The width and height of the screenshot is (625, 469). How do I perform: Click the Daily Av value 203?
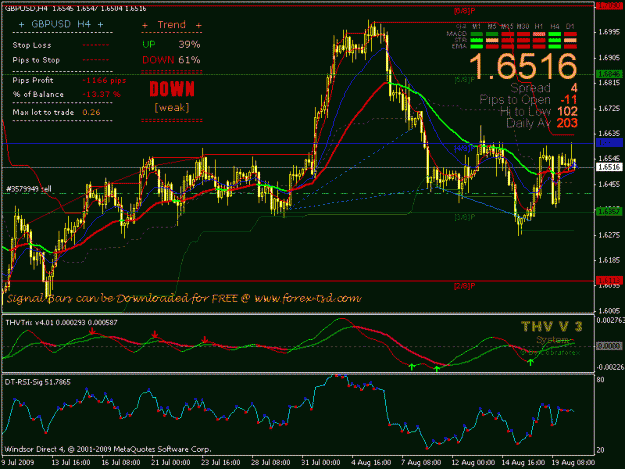[x=567, y=123]
